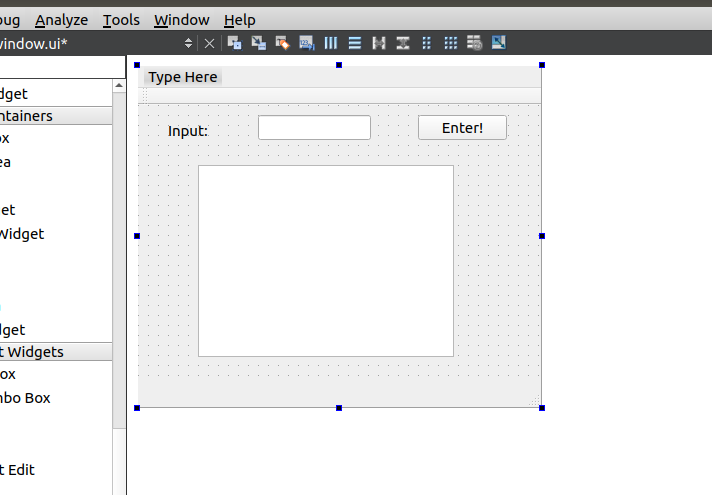Click the line edit next to Input label

click(x=314, y=128)
